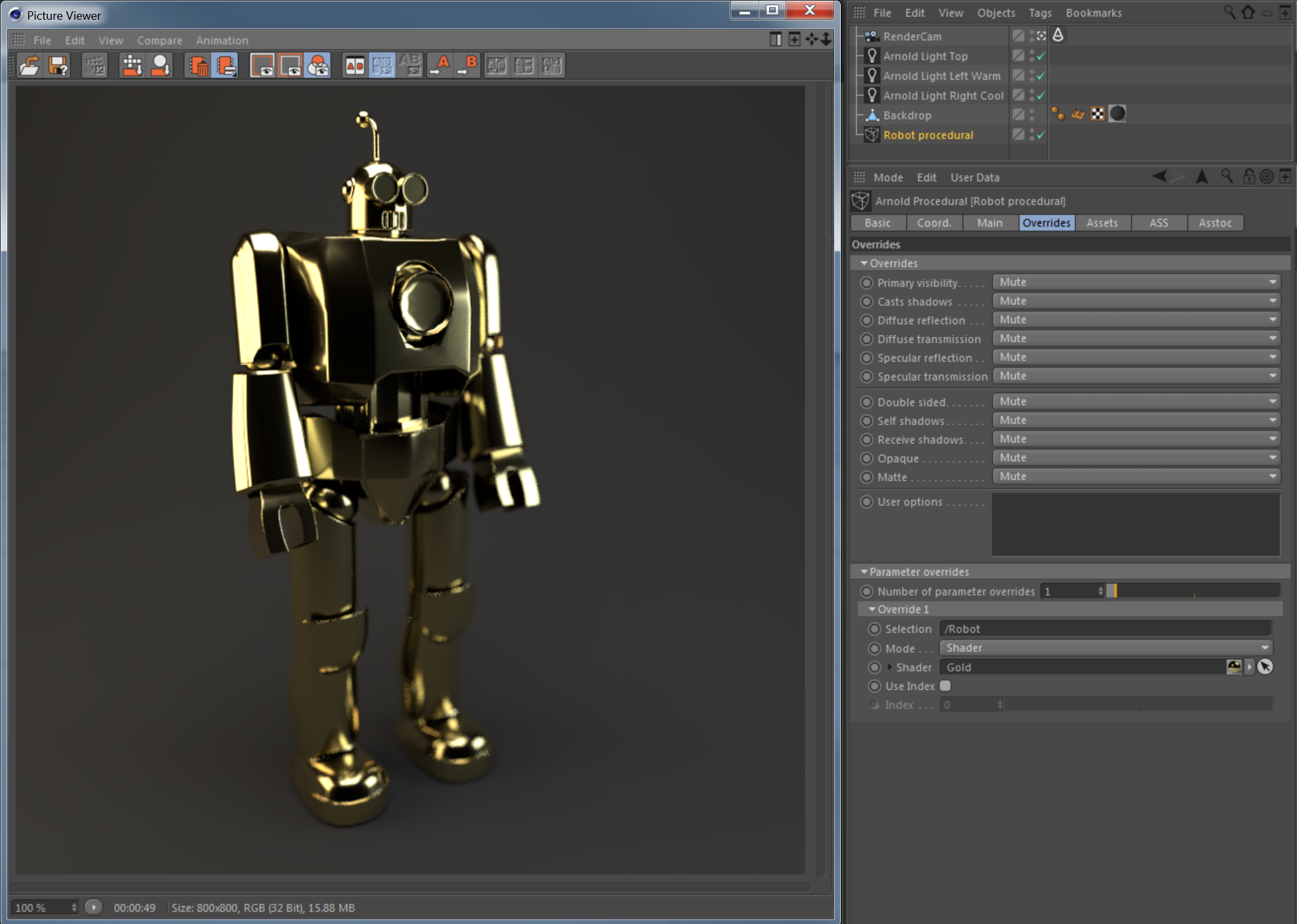Click the radio button beside Casts shadows
1297x924 pixels.
pos(867,301)
